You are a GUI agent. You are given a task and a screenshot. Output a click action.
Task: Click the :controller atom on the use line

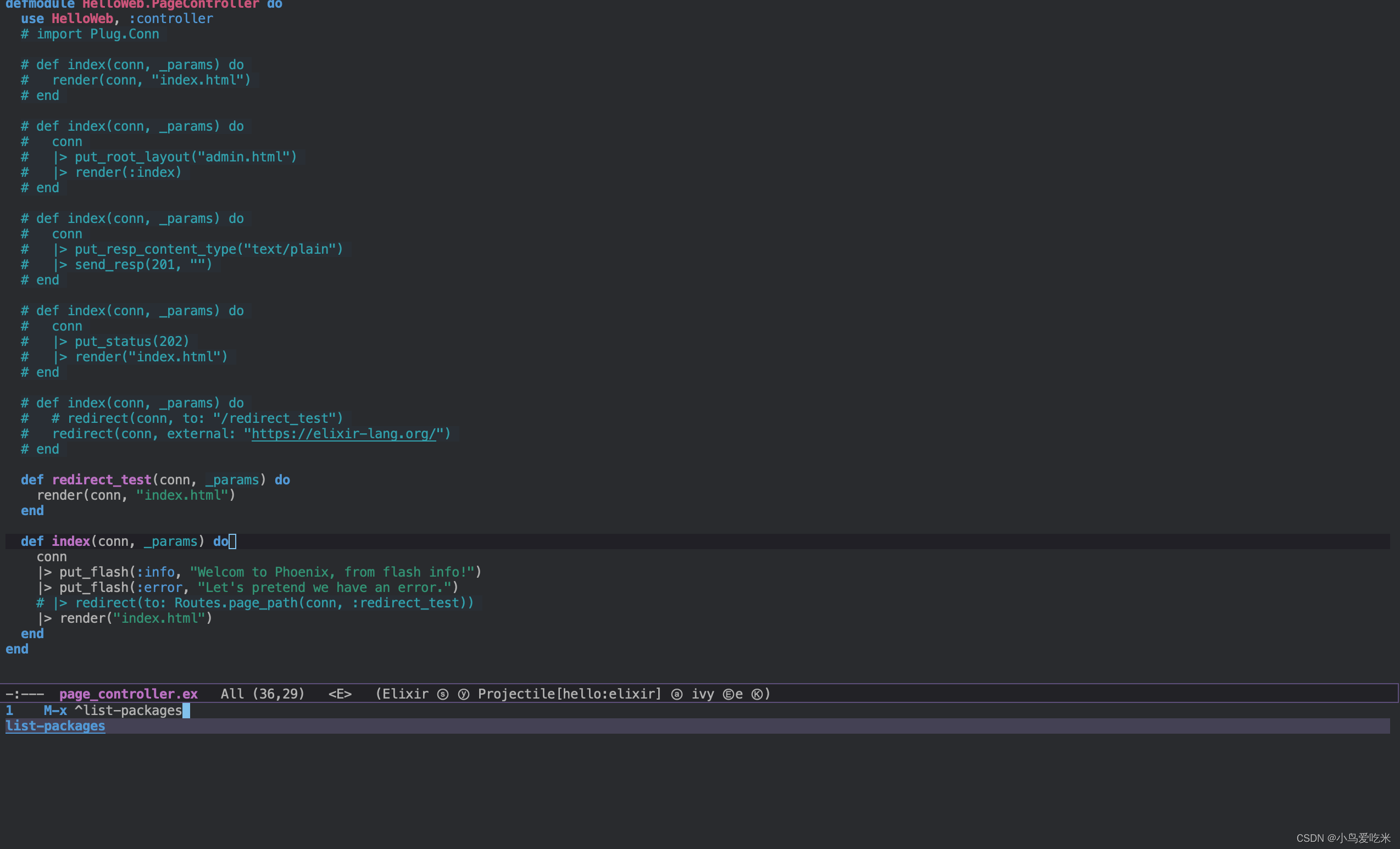[x=170, y=19]
